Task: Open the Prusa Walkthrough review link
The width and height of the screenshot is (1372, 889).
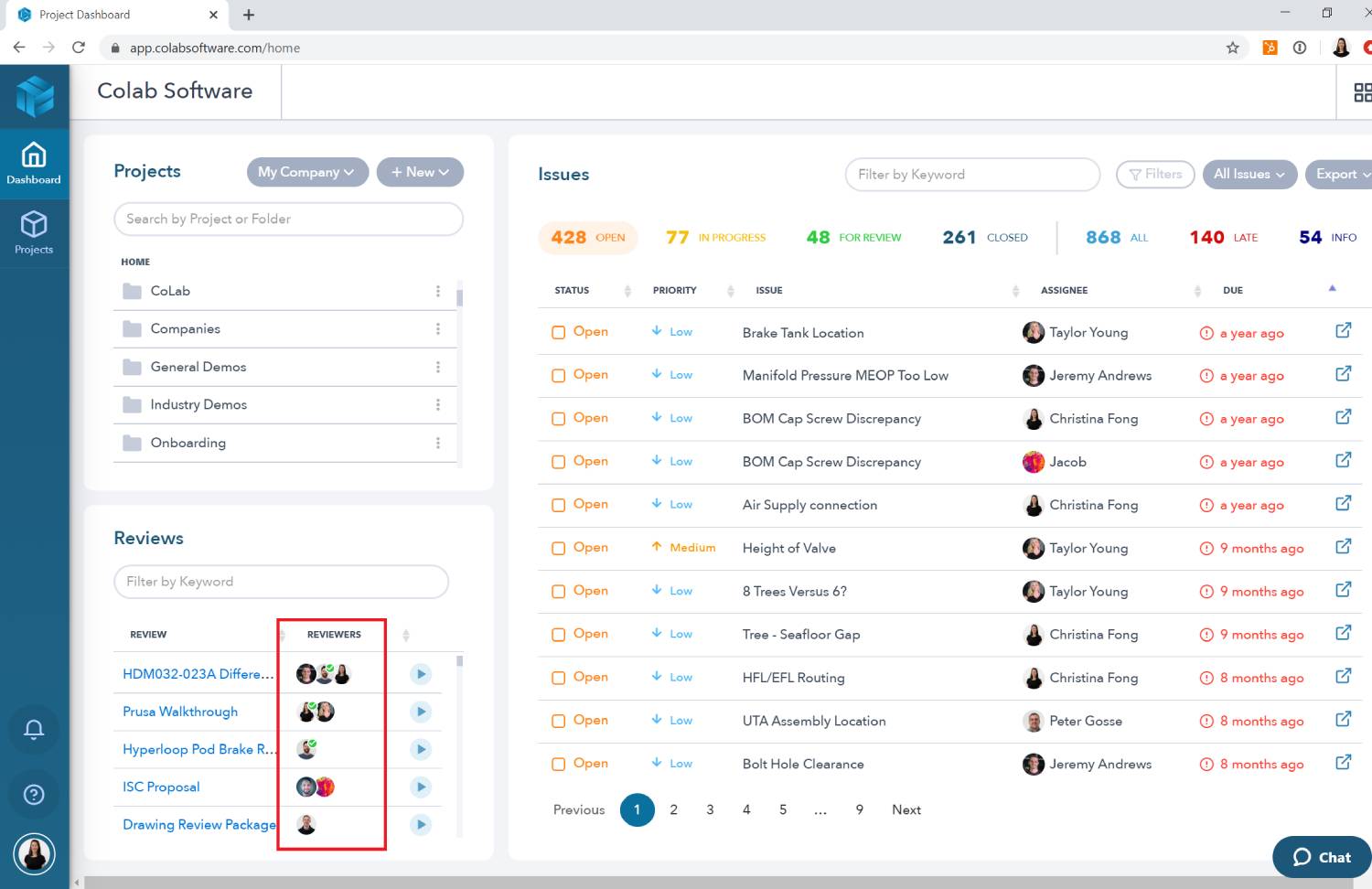Action: click(x=180, y=712)
